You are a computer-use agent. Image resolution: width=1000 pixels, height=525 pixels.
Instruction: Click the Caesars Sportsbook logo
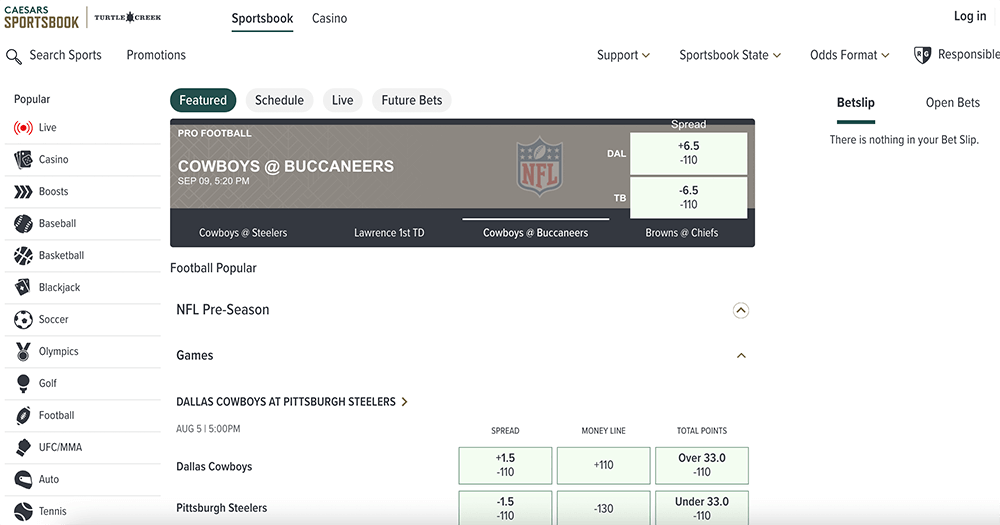[x=41, y=17]
